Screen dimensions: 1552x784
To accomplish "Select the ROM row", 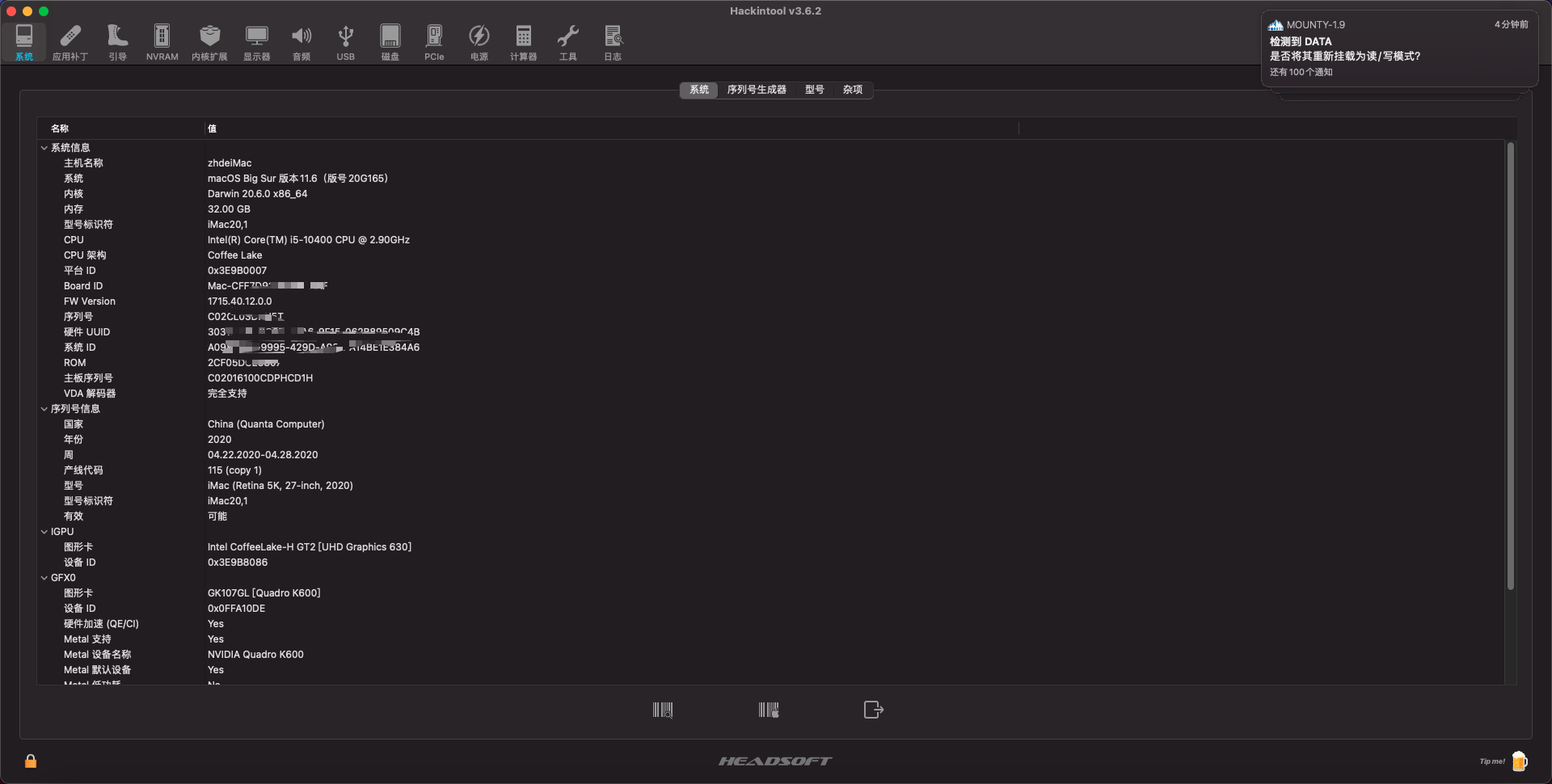I will click(x=770, y=363).
